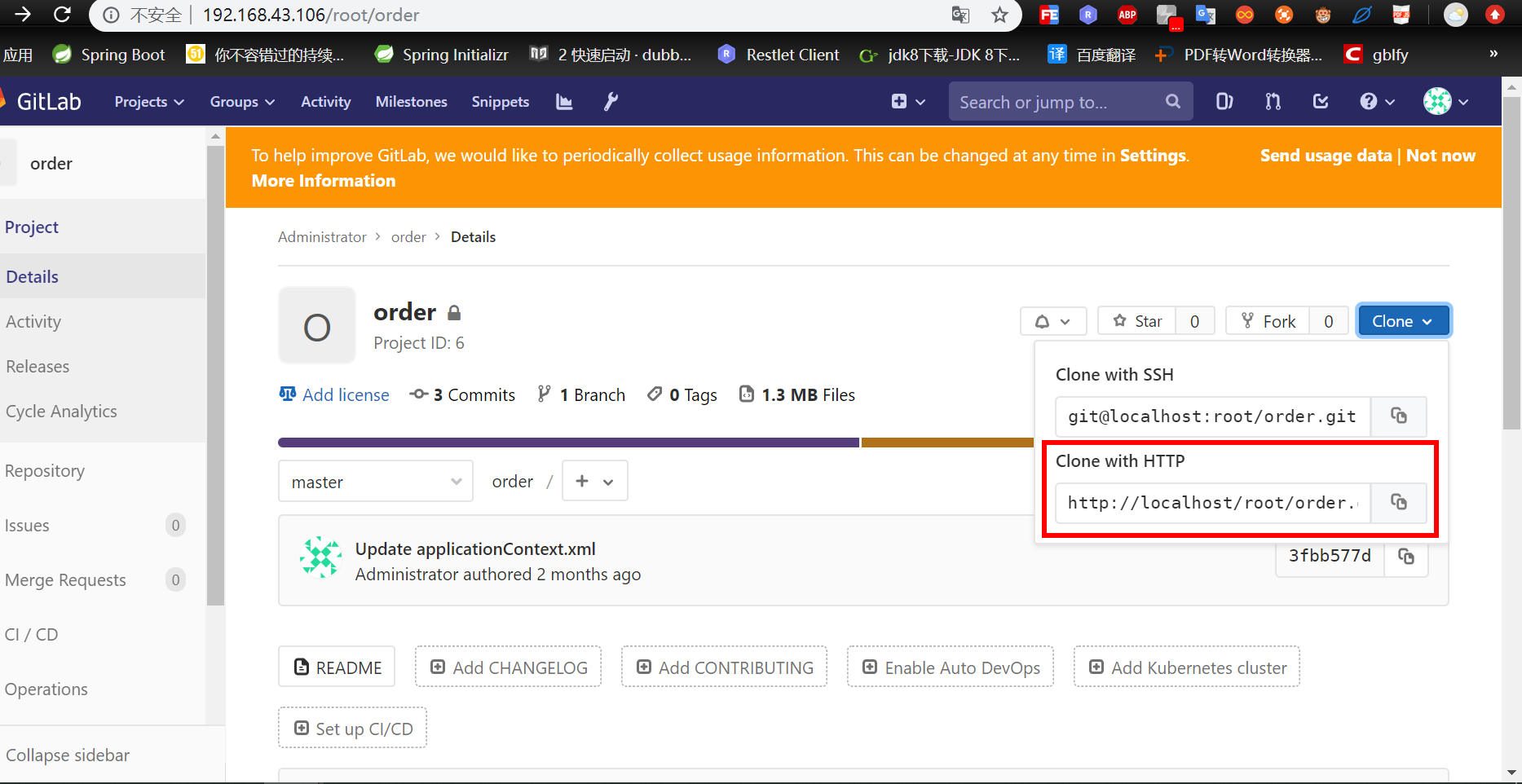
Task: Copy the HTTP clone URL
Action: 1399,503
